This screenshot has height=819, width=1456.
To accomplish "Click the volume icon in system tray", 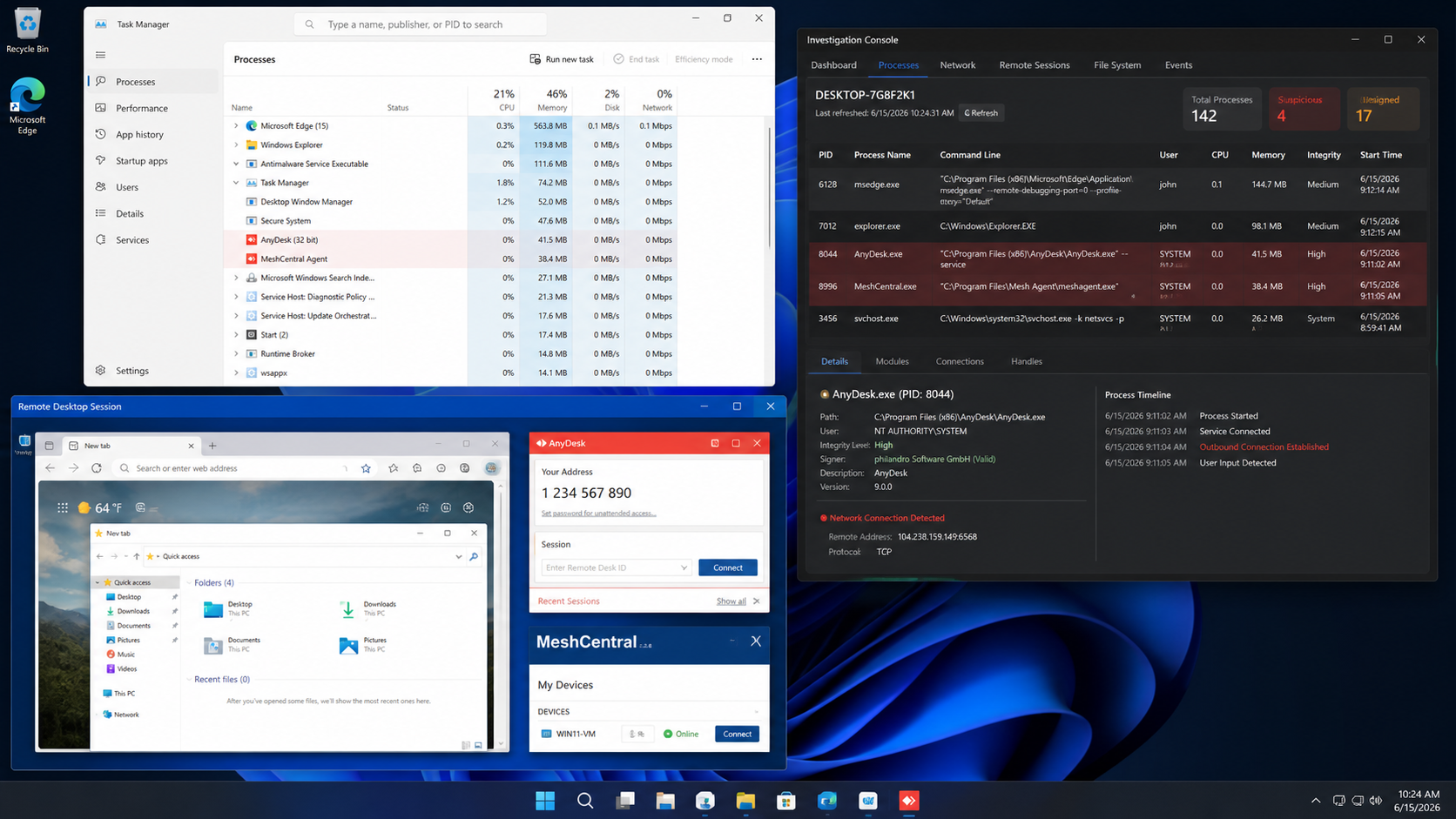I will pyautogui.click(x=1376, y=801).
